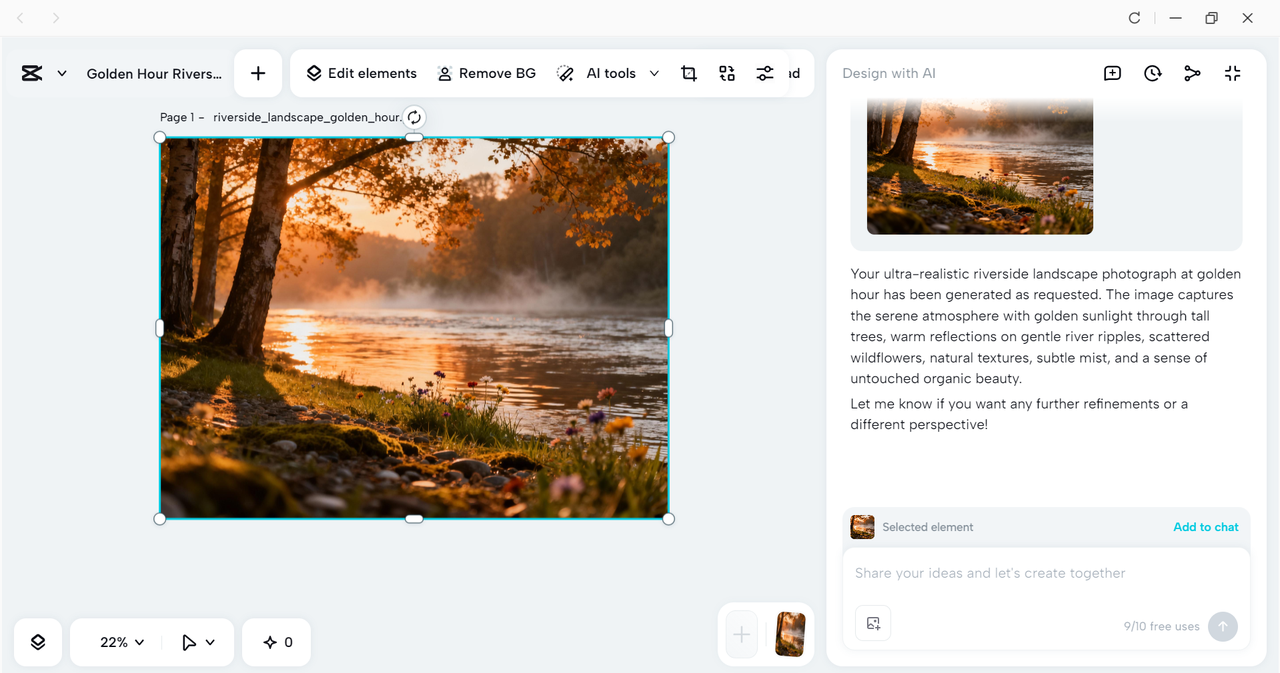Open the image Adjust settings icon

click(765, 72)
